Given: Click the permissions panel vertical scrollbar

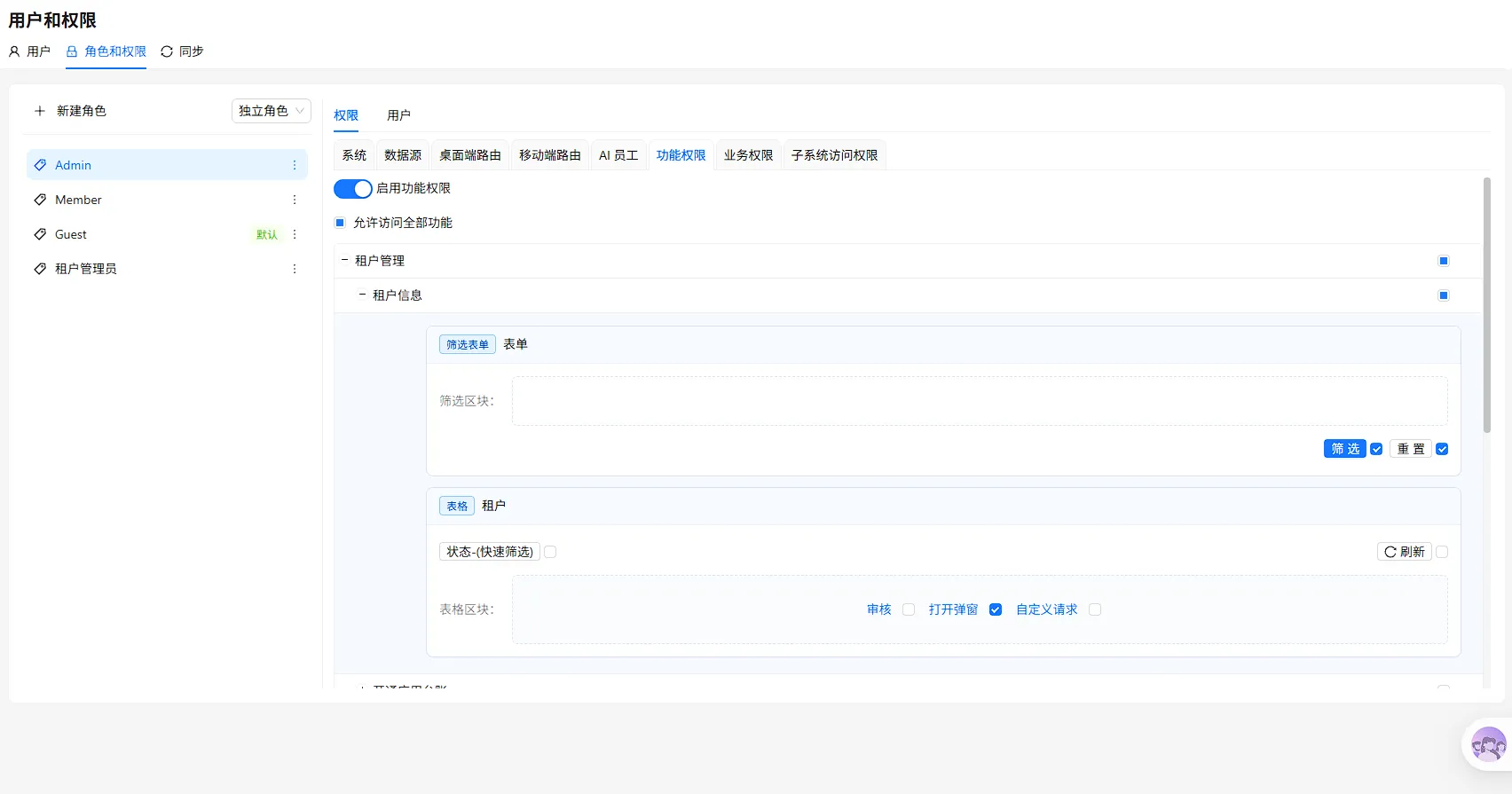Looking at the screenshot, I should pyautogui.click(x=1487, y=305).
